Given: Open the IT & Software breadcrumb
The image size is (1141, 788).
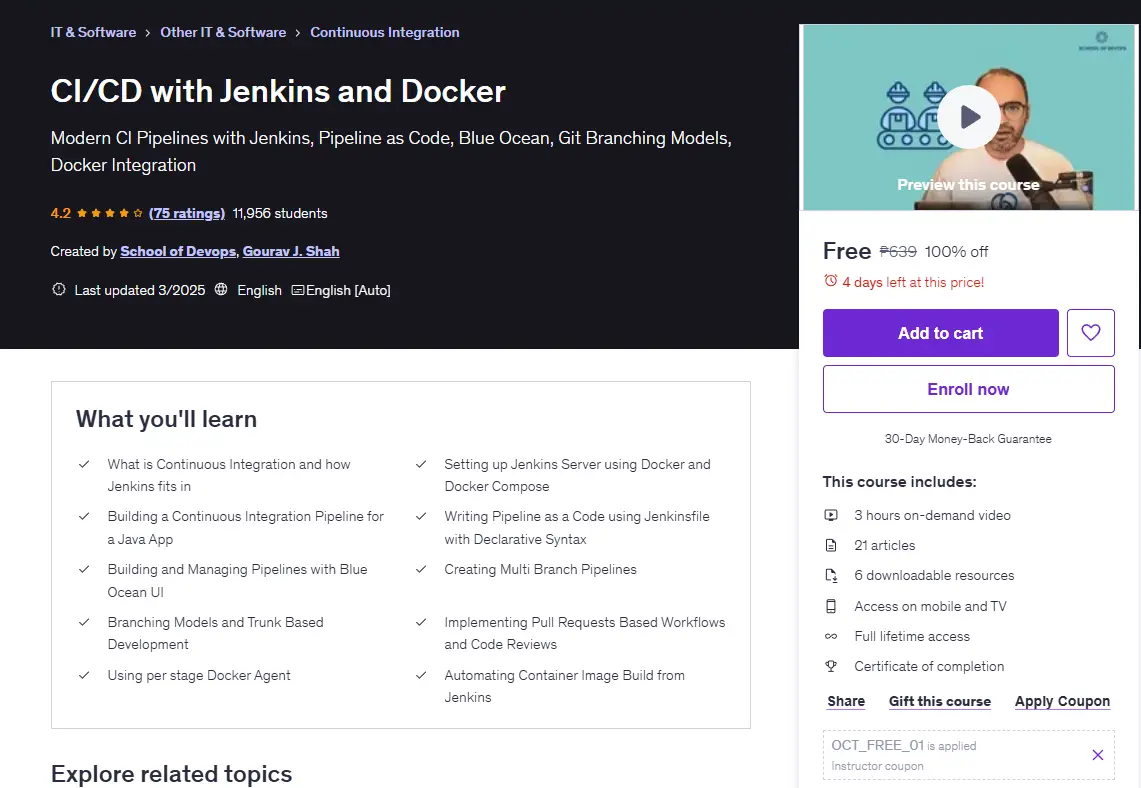Looking at the screenshot, I should 93,32.
